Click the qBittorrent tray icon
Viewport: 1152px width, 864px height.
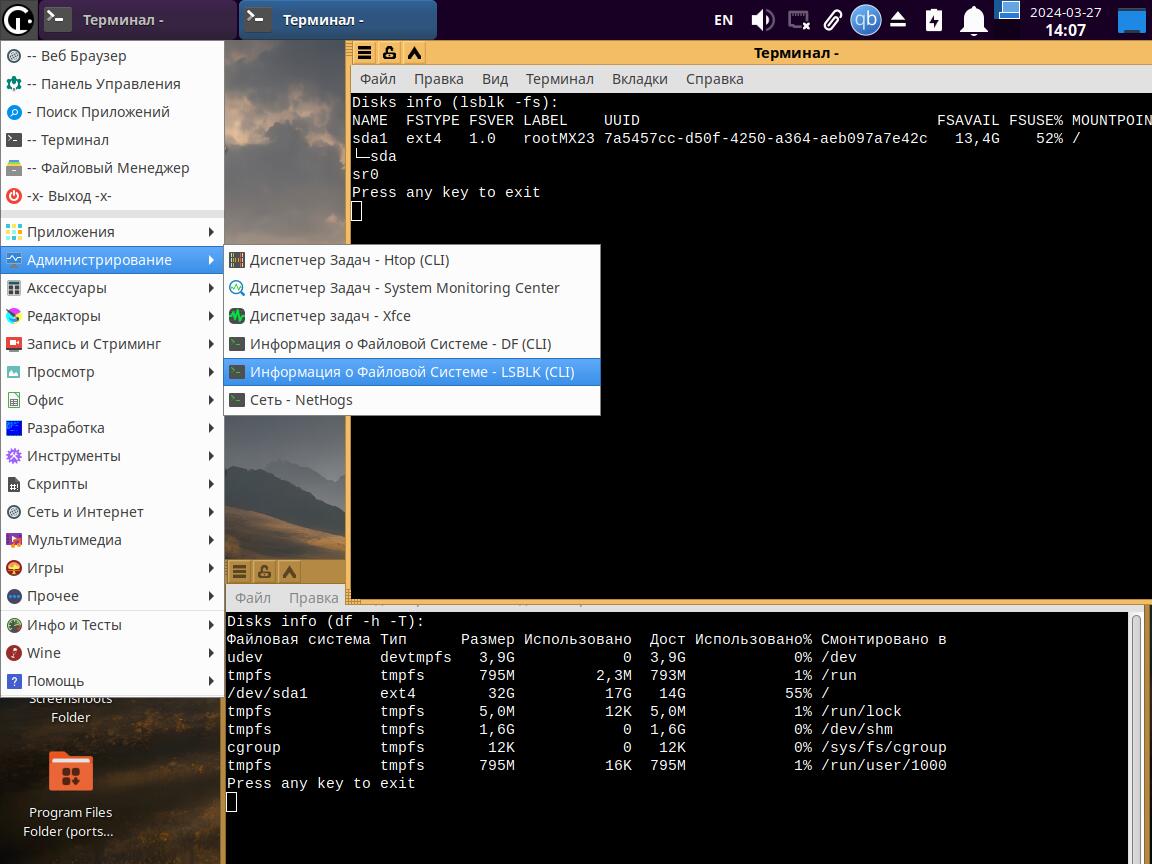(865, 20)
